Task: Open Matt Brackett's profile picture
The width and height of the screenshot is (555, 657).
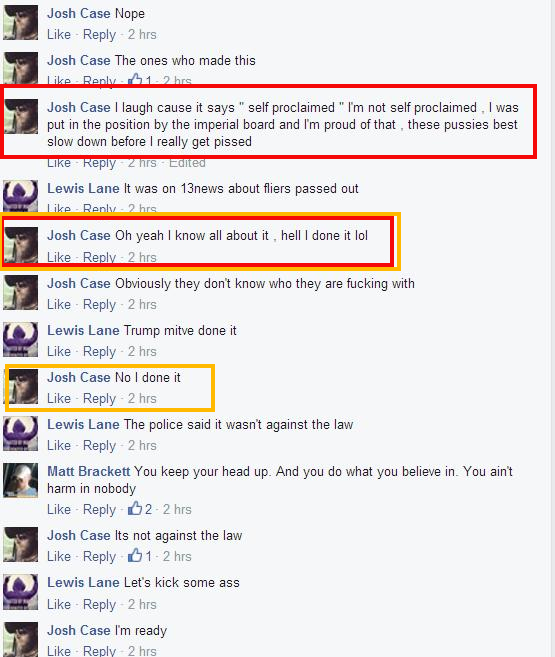Action: coord(21,481)
